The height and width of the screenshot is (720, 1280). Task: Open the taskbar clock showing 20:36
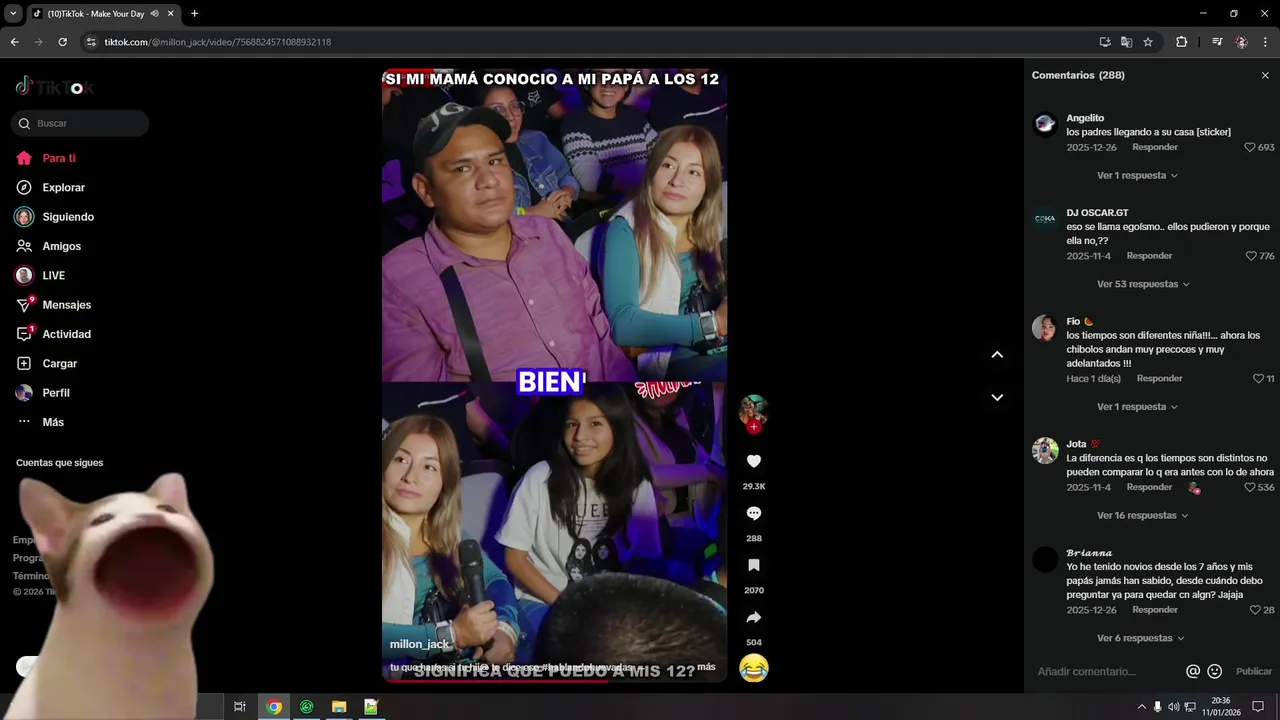pyautogui.click(x=1221, y=707)
